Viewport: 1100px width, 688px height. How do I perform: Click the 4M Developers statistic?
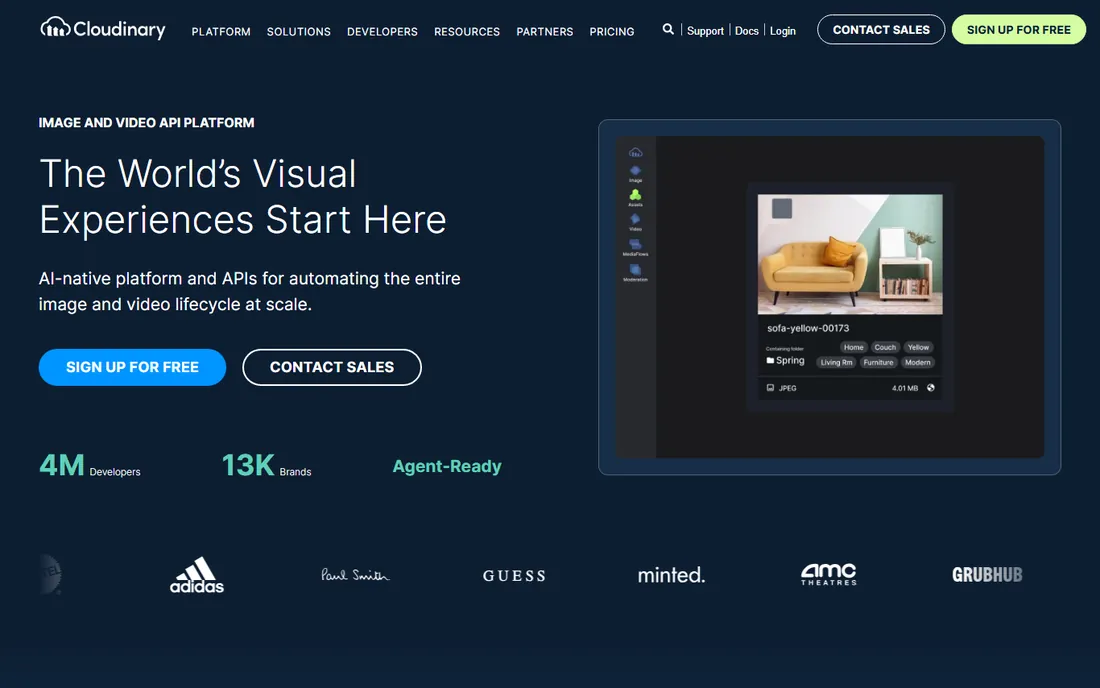pyautogui.click(x=90, y=466)
